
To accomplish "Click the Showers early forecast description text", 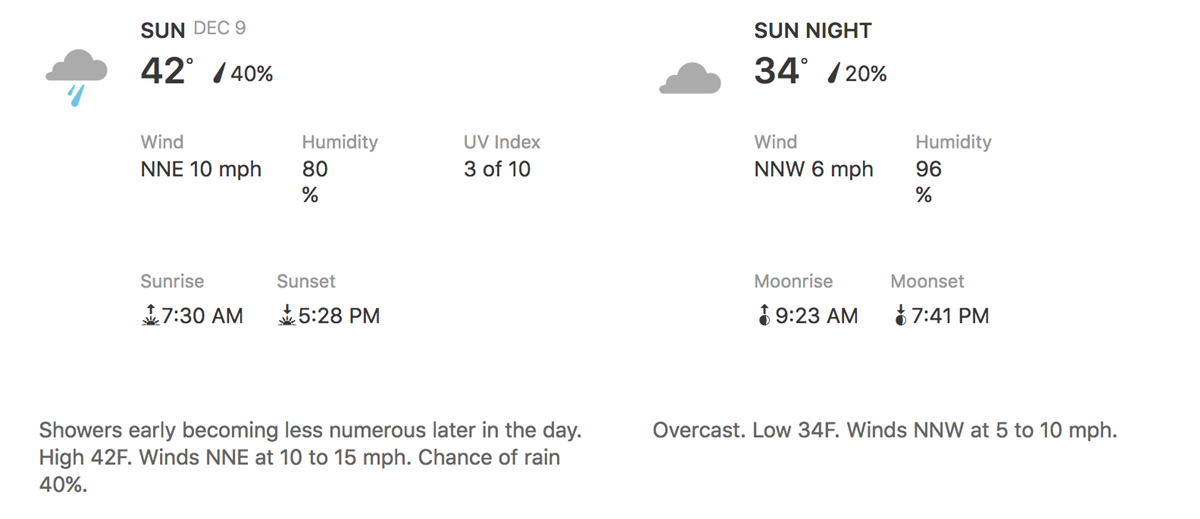I will (x=310, y=457).
